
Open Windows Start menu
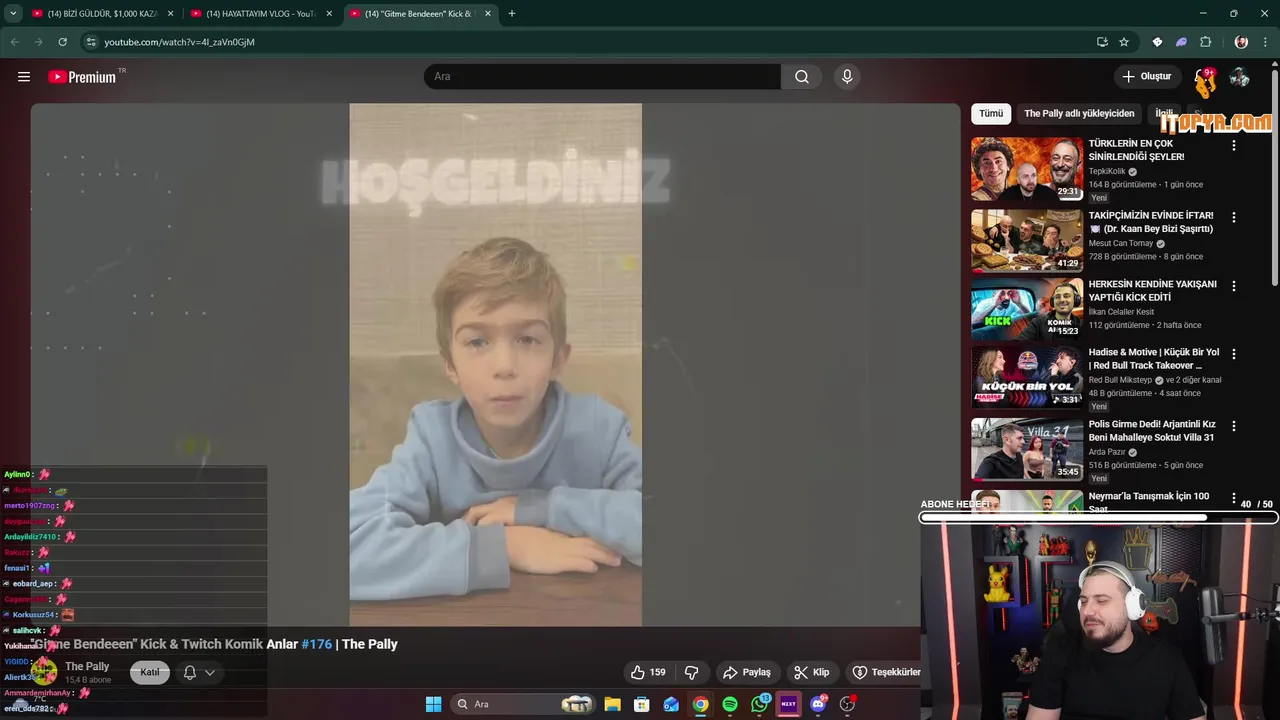pos(433,704)
